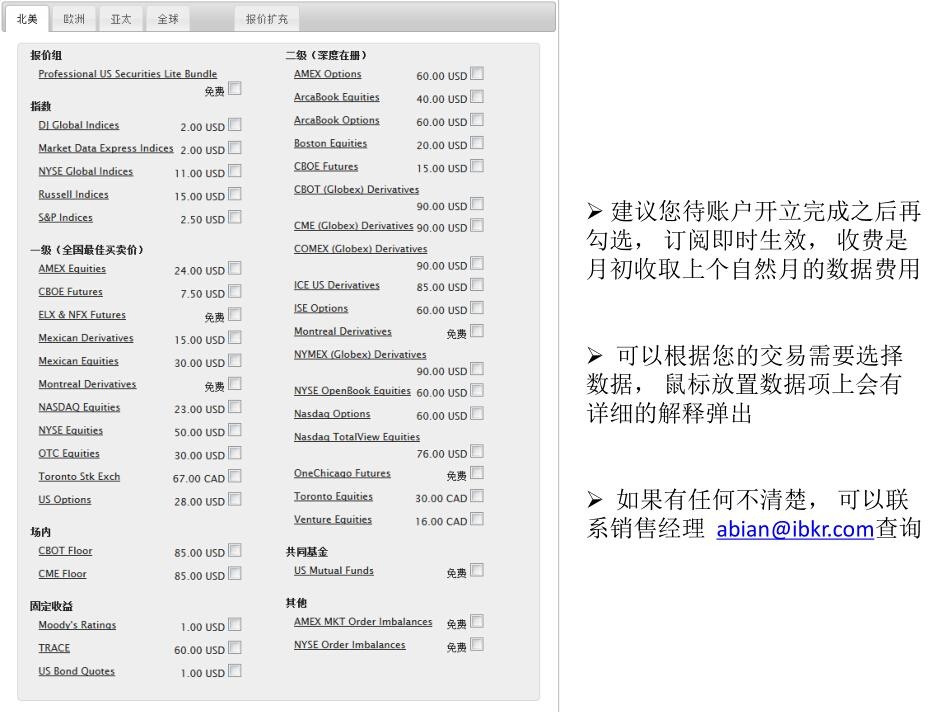This screenshot has width=929, height=712.
Task: Check Professional US Securities Lite Bundle box
Action: [x=235, y=88]
